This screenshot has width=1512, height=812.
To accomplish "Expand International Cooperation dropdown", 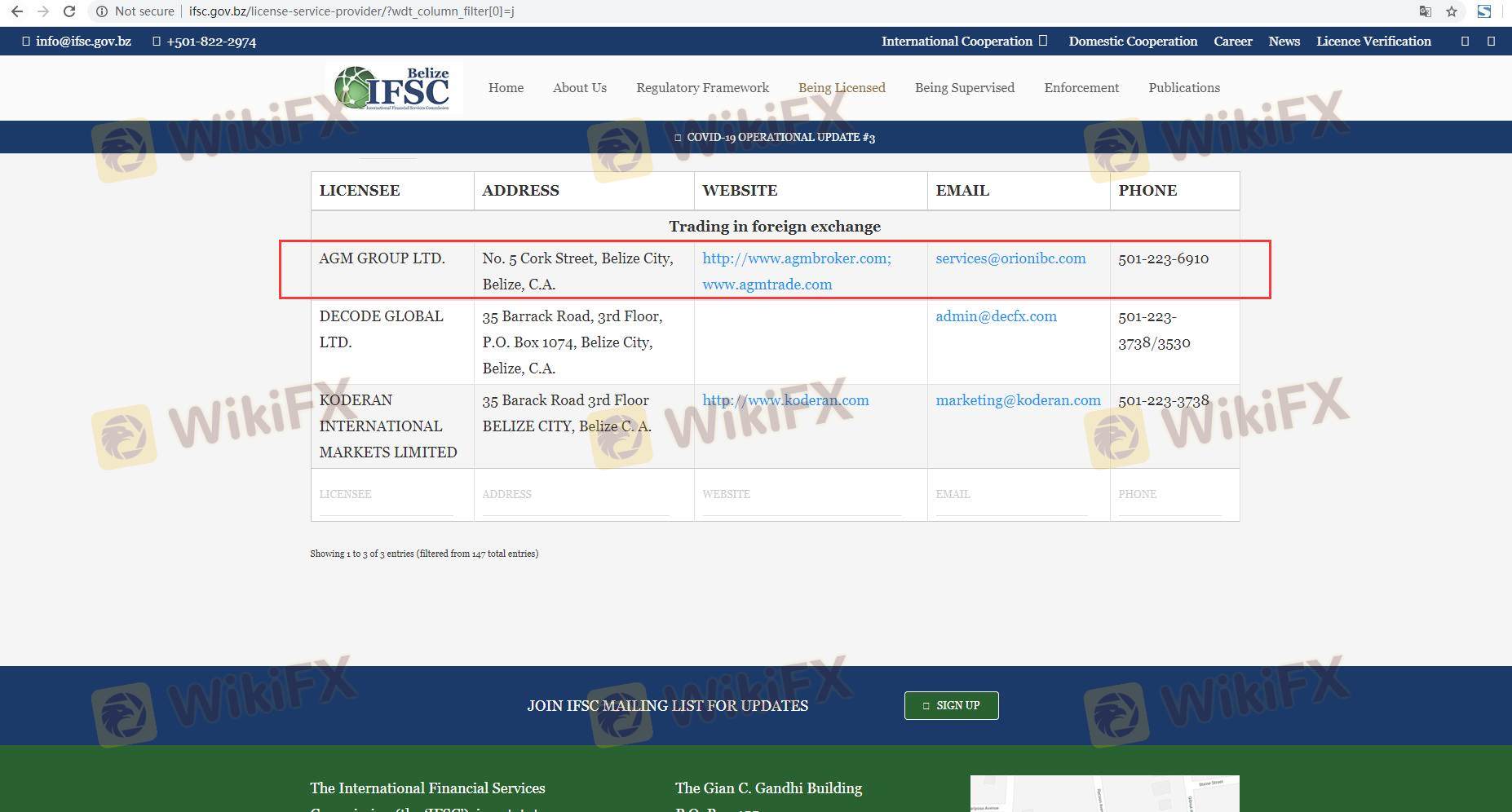I will [963, 41].
